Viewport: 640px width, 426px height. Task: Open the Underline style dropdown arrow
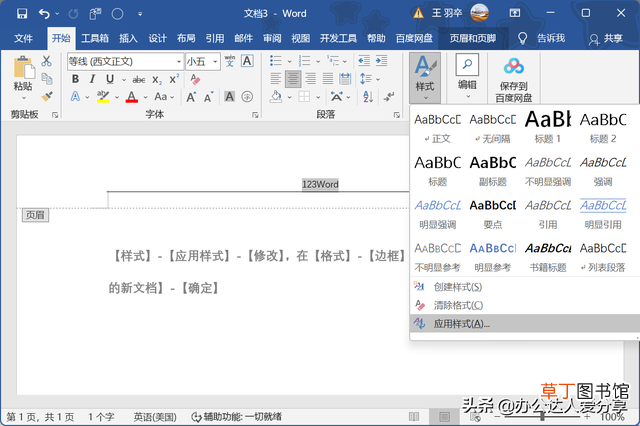(x=124, y=80)
